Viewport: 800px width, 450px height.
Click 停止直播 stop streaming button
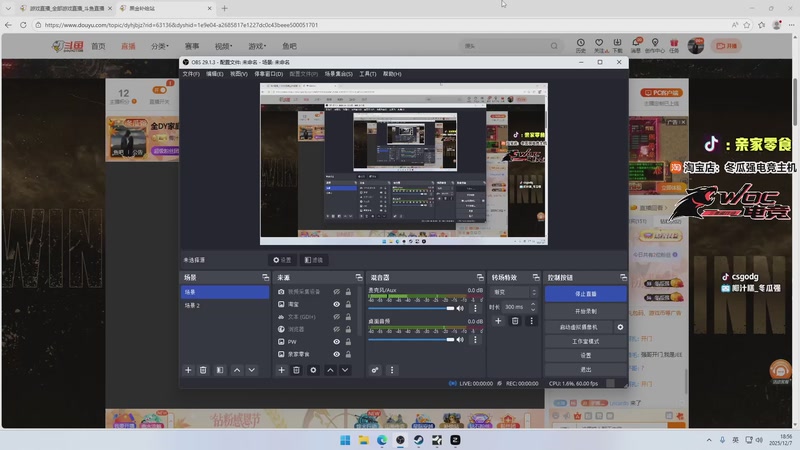click(x=585, y=294)
